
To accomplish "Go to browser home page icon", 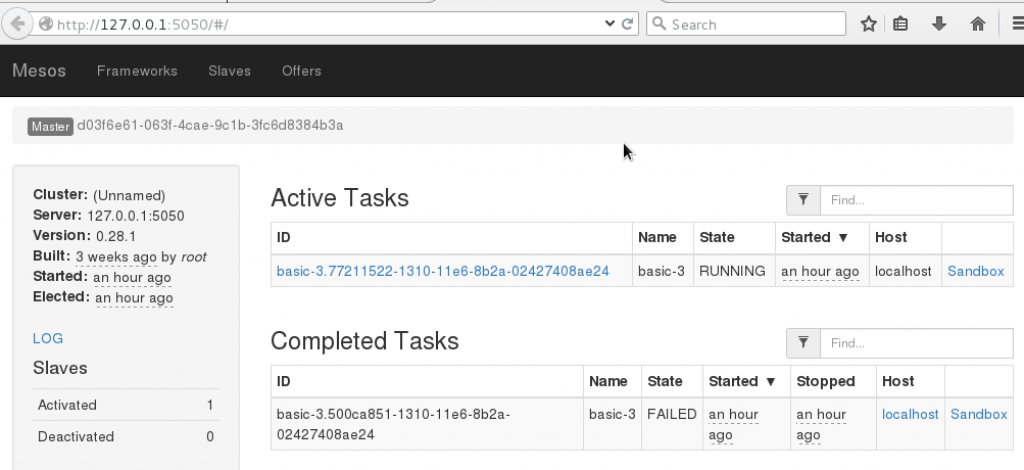I will tap(977, 23).
